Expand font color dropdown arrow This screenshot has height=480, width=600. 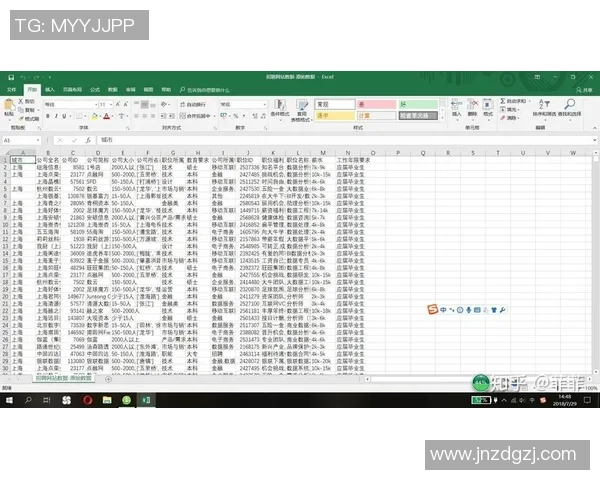(113, 116)
